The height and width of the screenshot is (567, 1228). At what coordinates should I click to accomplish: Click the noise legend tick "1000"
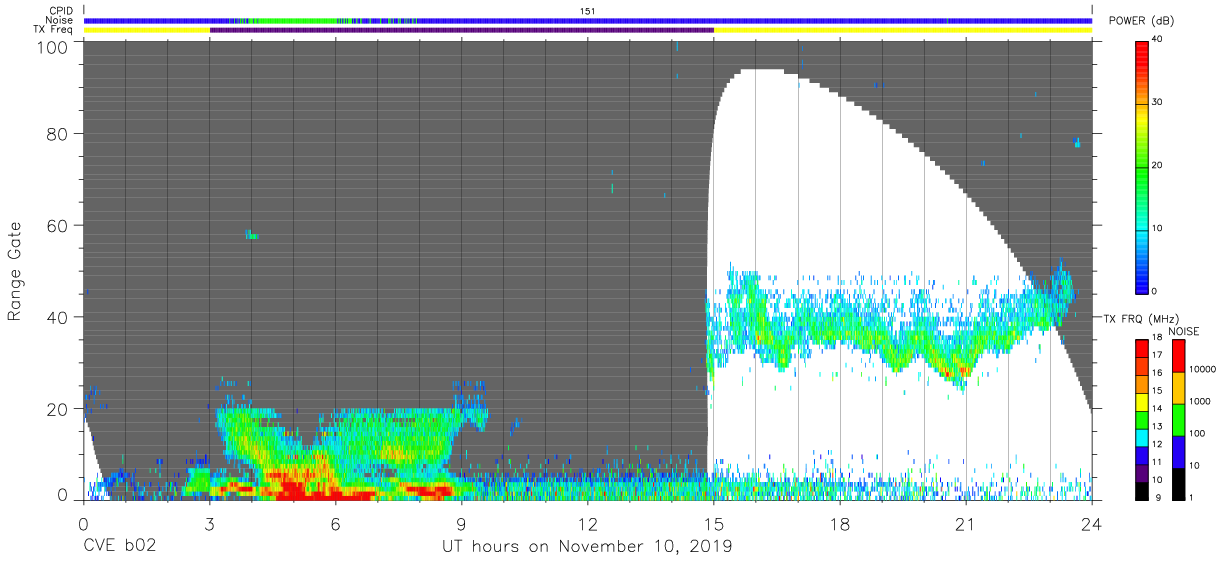click(1202, 401)
